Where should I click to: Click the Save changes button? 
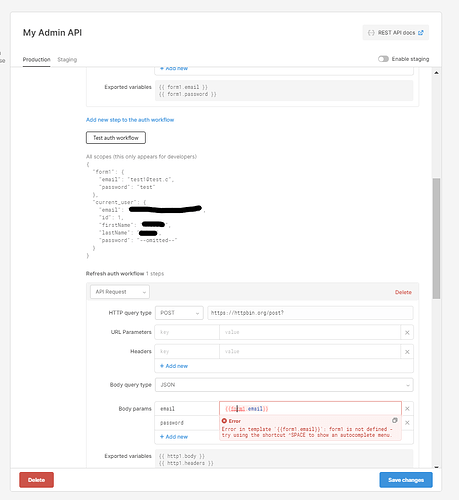point(406,480)
